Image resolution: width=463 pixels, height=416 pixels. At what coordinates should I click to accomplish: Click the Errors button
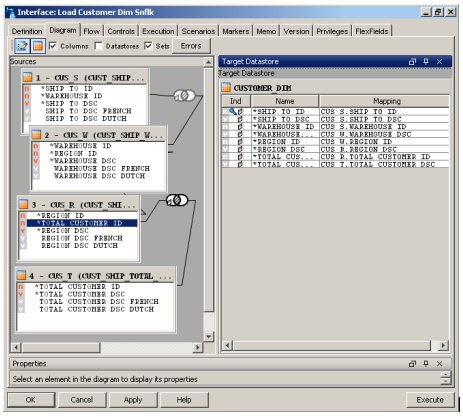(x=191, y=46)
